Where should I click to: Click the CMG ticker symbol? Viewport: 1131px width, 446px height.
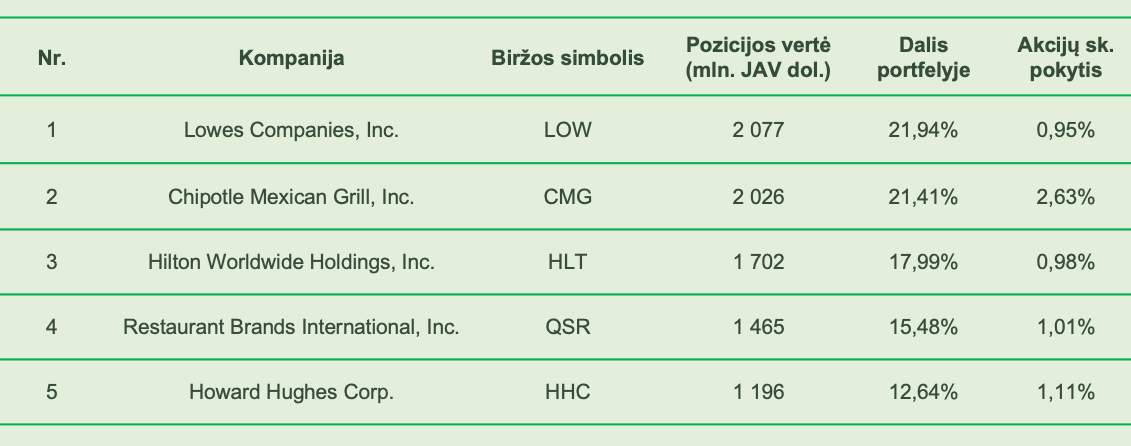568,196
